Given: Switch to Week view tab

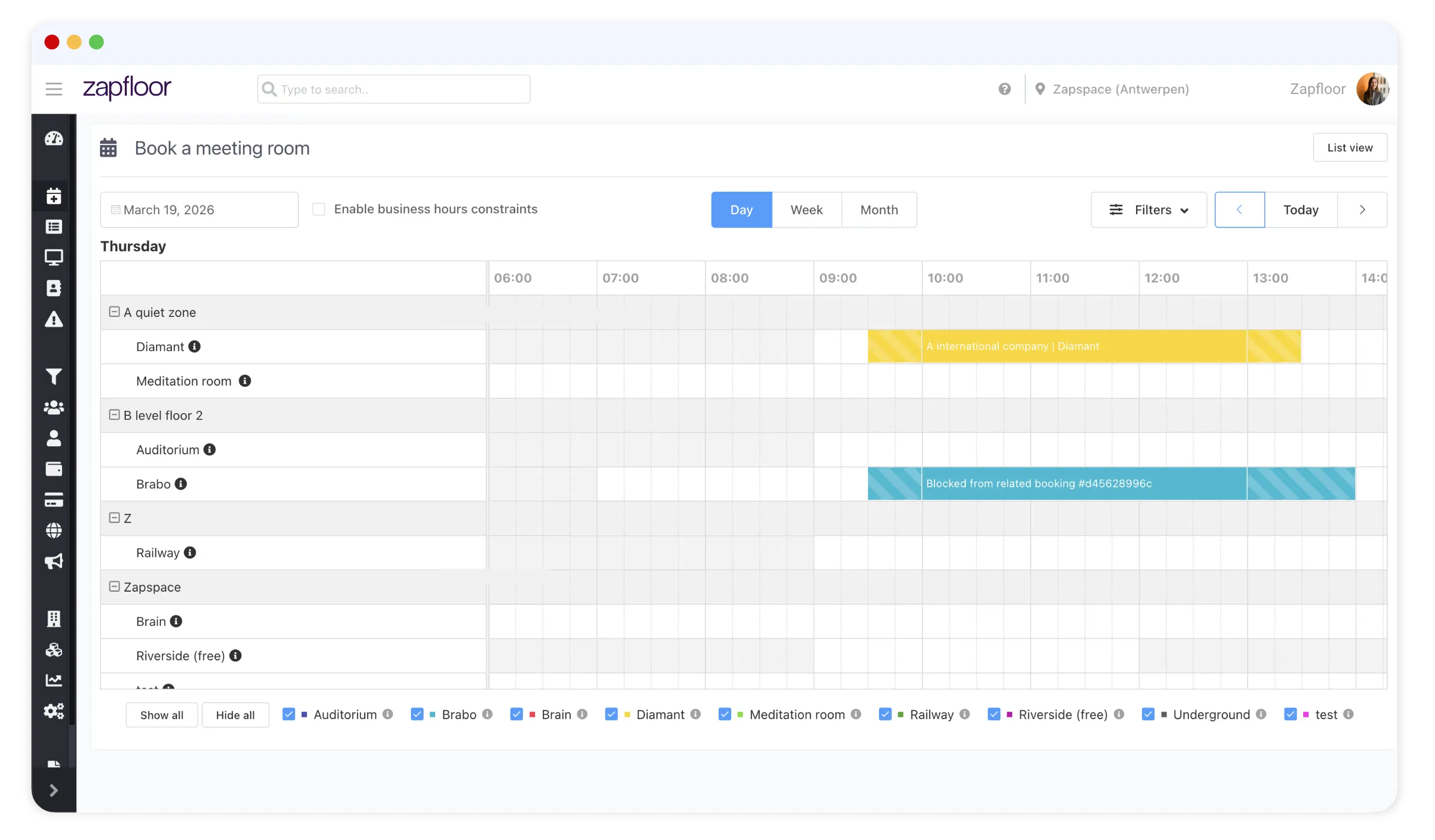Looking at the screenshot, I should 807,210.
